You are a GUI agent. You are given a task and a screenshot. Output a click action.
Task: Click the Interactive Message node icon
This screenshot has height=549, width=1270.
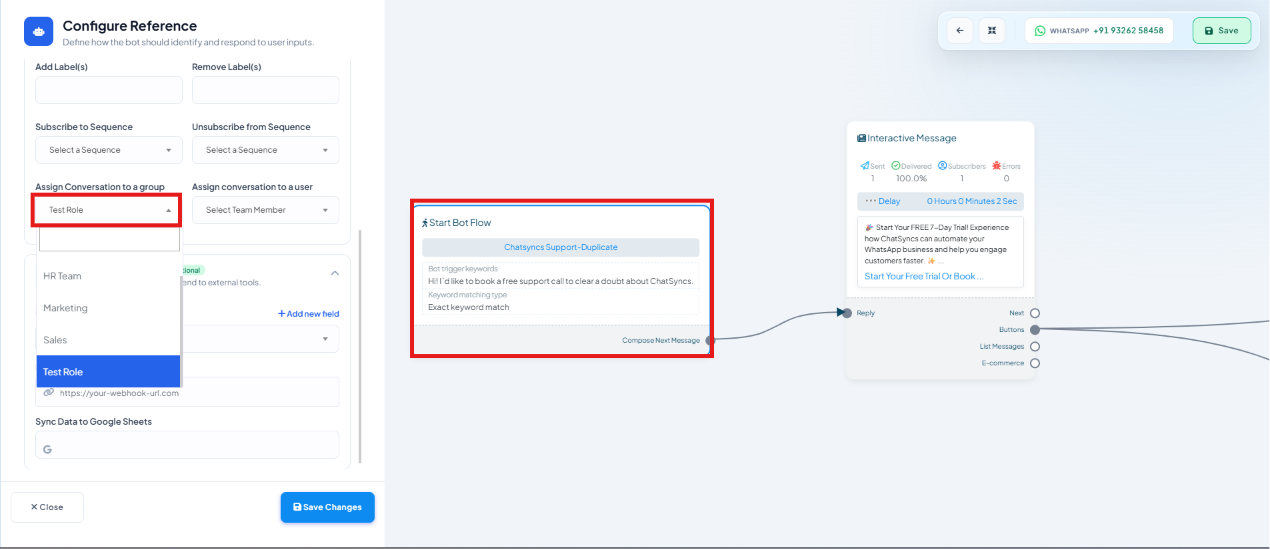861,138
